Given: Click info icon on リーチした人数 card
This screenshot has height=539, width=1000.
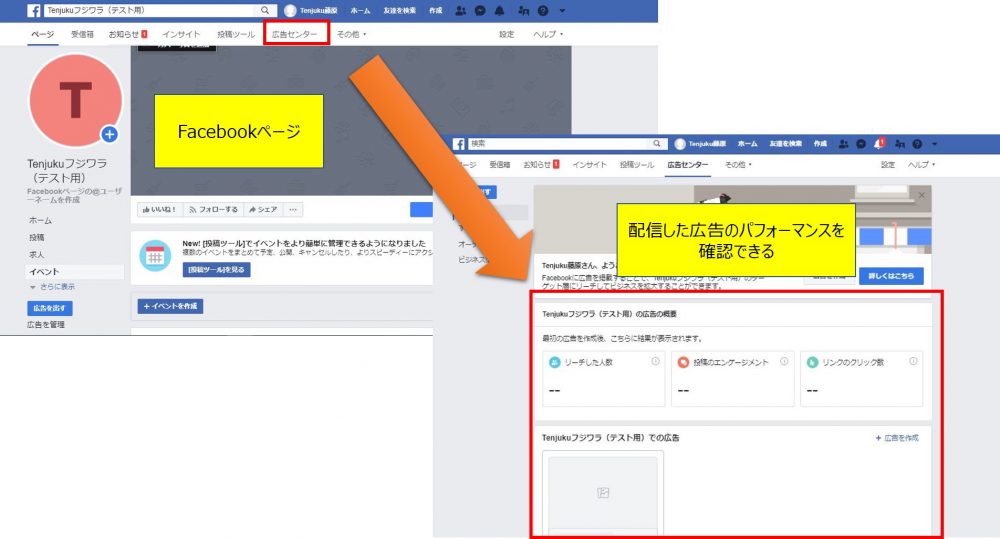Looking at the screenshot, I should [x=655, y=362].
